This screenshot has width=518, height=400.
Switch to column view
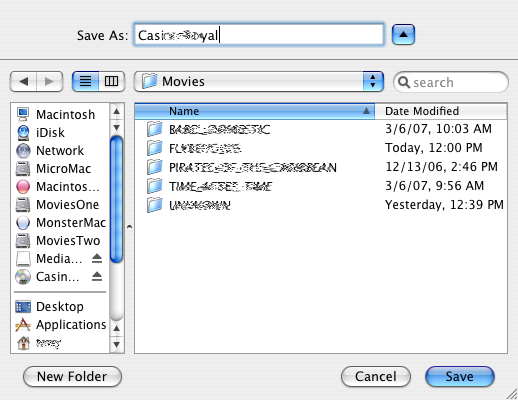112,81
